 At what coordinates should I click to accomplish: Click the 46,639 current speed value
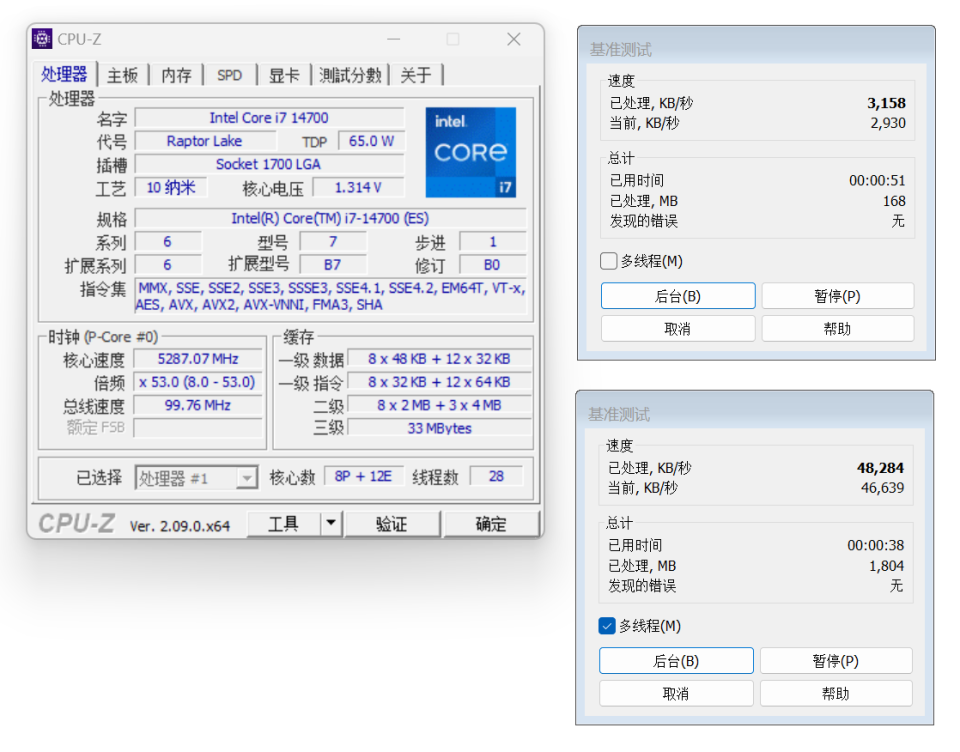coord(882,488)
